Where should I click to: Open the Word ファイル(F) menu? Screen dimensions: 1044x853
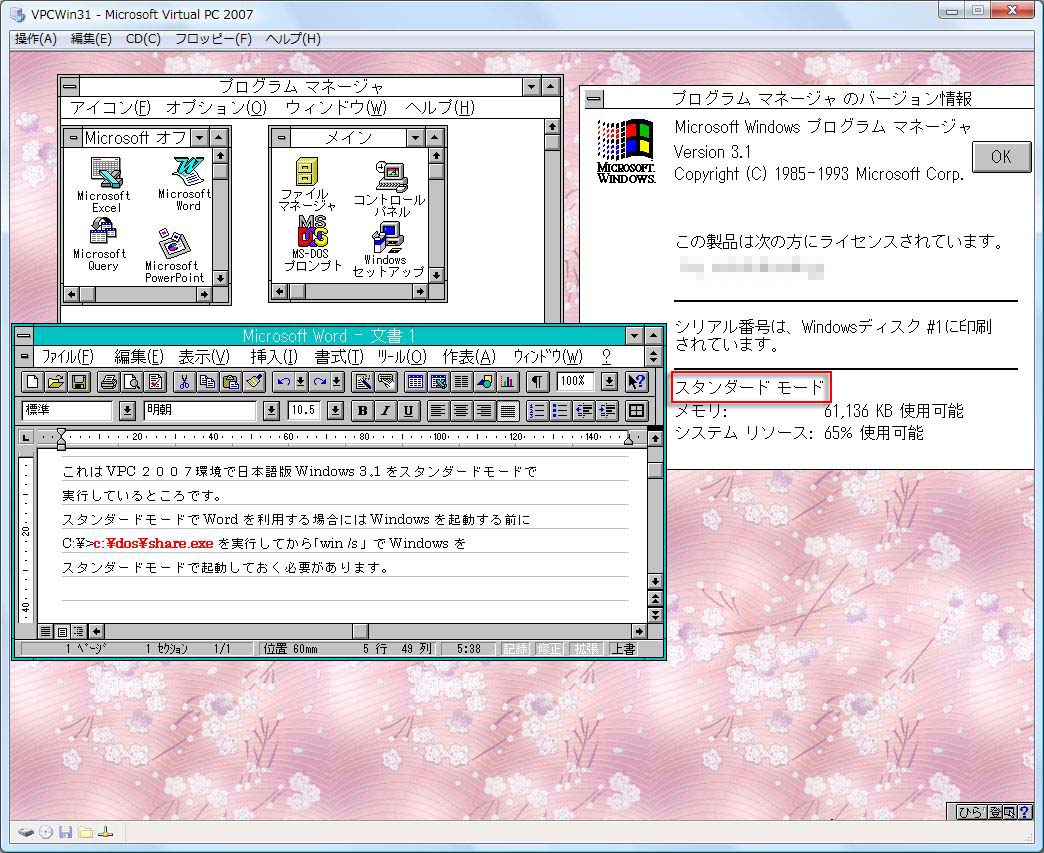click(67, 357)
